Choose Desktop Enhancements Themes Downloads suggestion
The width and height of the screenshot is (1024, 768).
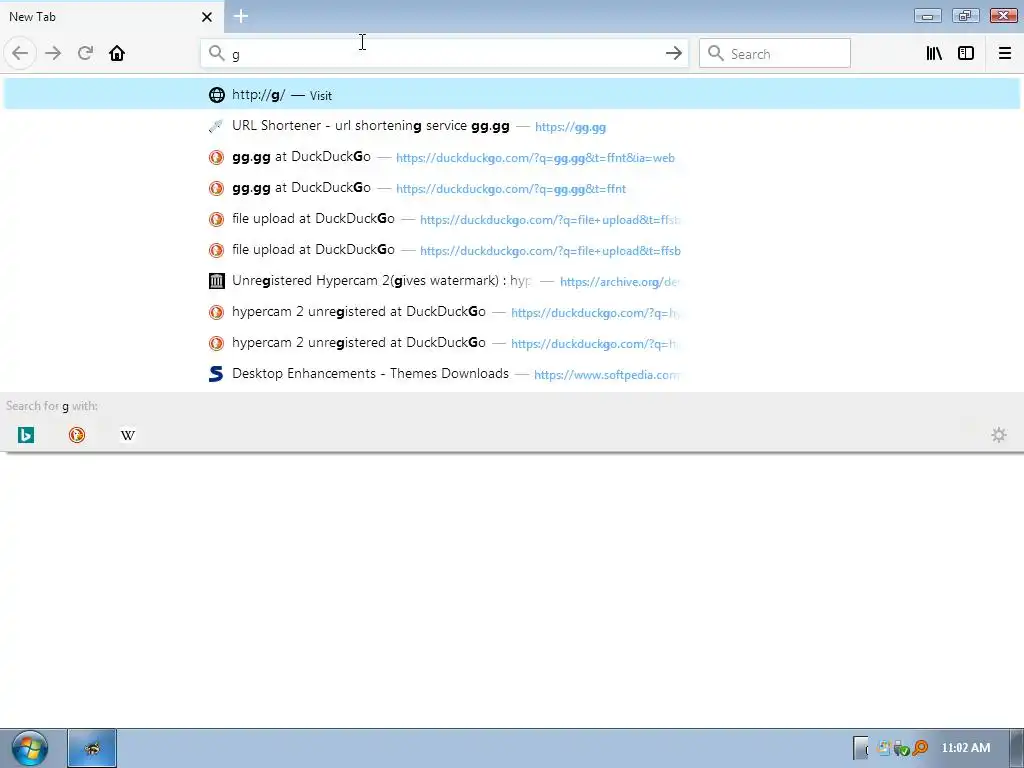coord(512,374)
